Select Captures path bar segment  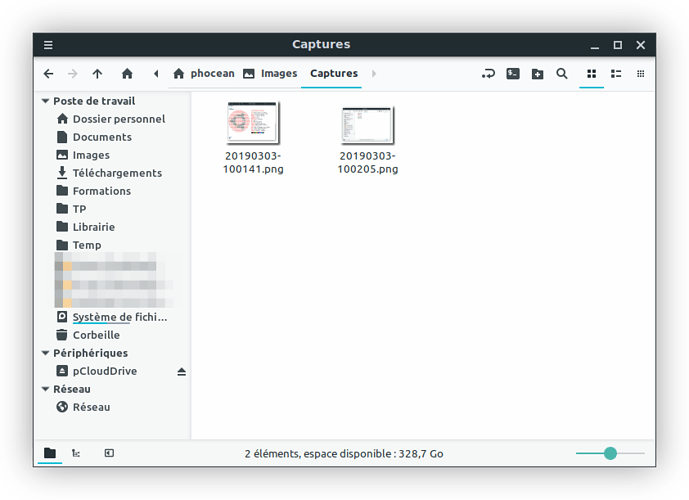[x=334, y=73]
